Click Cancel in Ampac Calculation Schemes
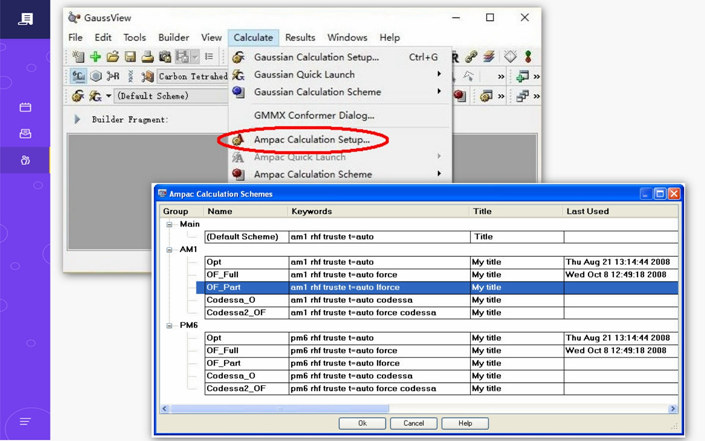 (413, 423)
